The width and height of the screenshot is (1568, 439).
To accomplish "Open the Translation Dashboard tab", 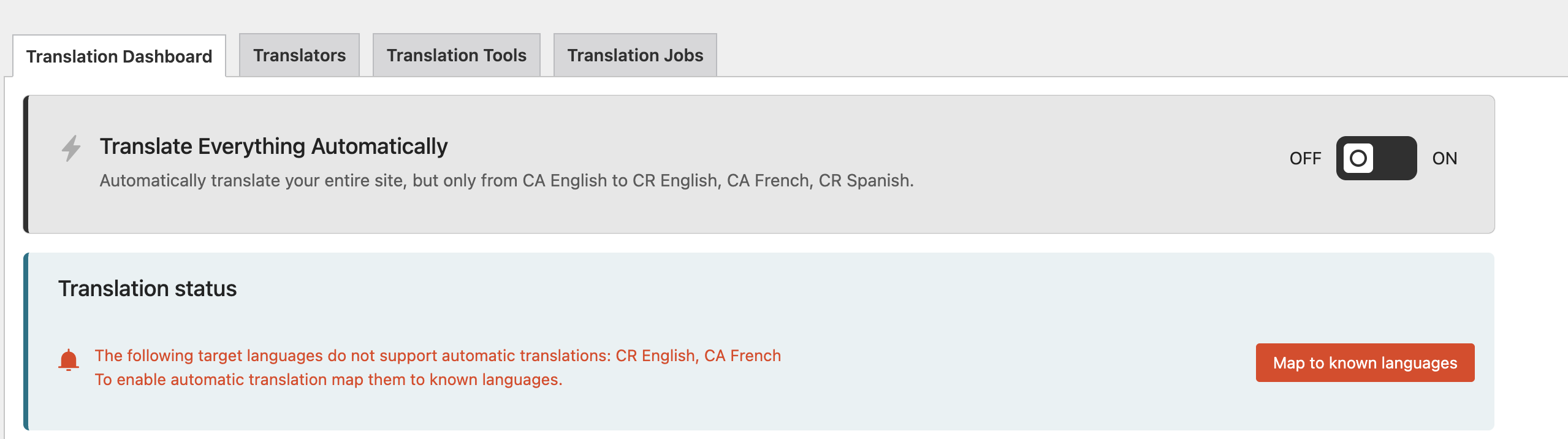I will (x=119, y=56).
